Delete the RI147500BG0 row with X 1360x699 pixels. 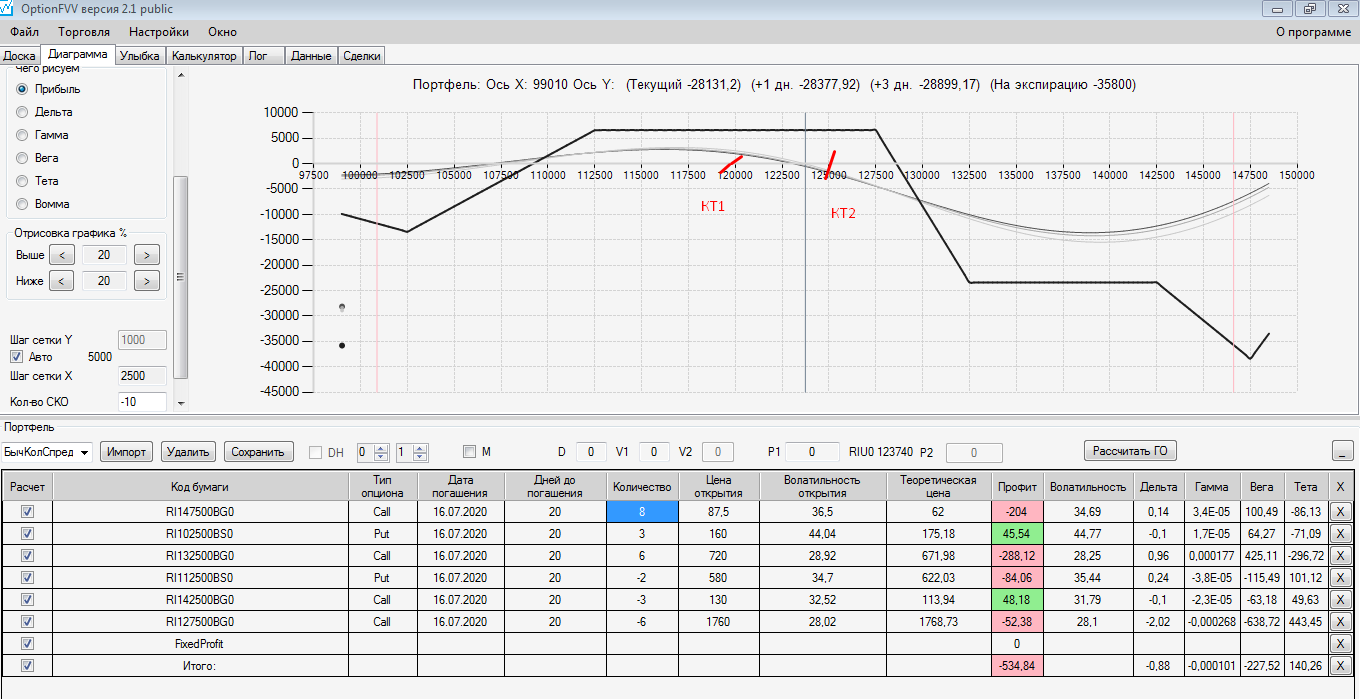pyautogui.click(x=1341, y=511)
